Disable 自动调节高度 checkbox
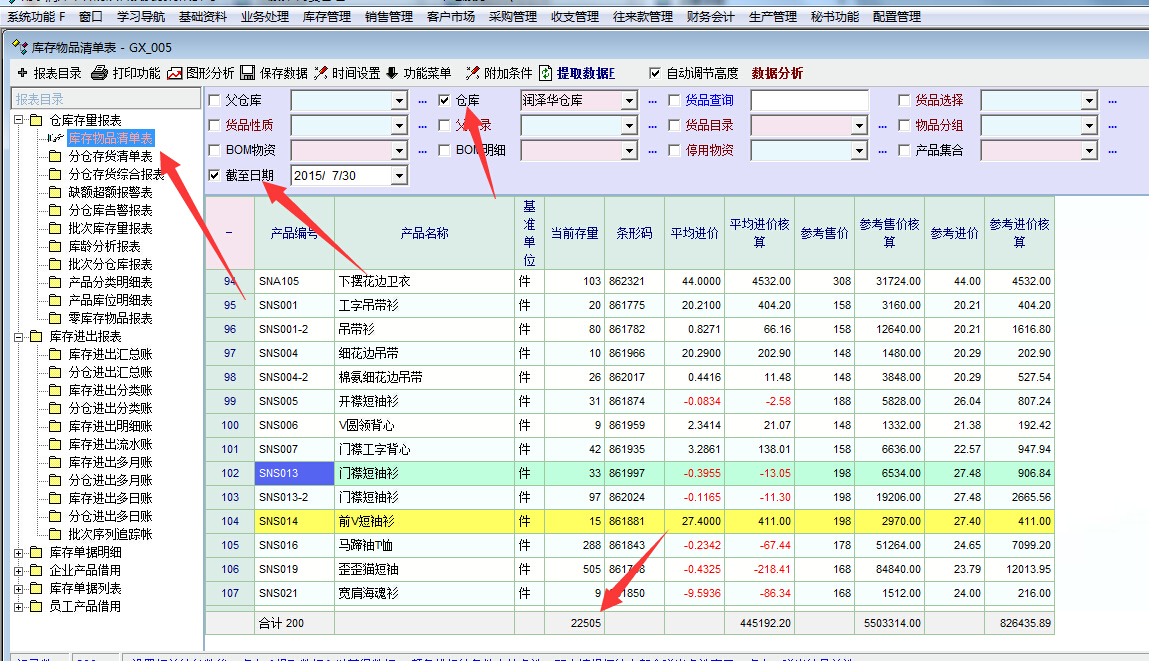The width and height of the screenshot is (1149, 661). [x=655, y=73]
